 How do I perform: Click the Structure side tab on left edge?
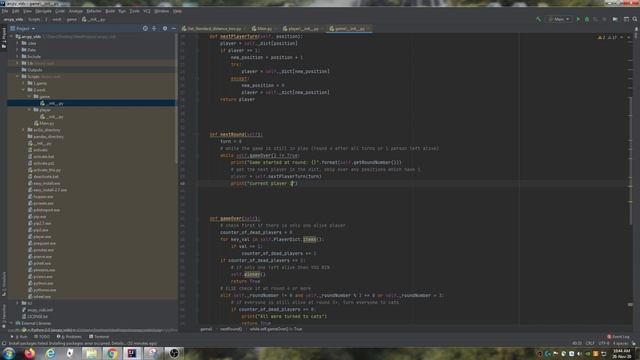point(4,284)
